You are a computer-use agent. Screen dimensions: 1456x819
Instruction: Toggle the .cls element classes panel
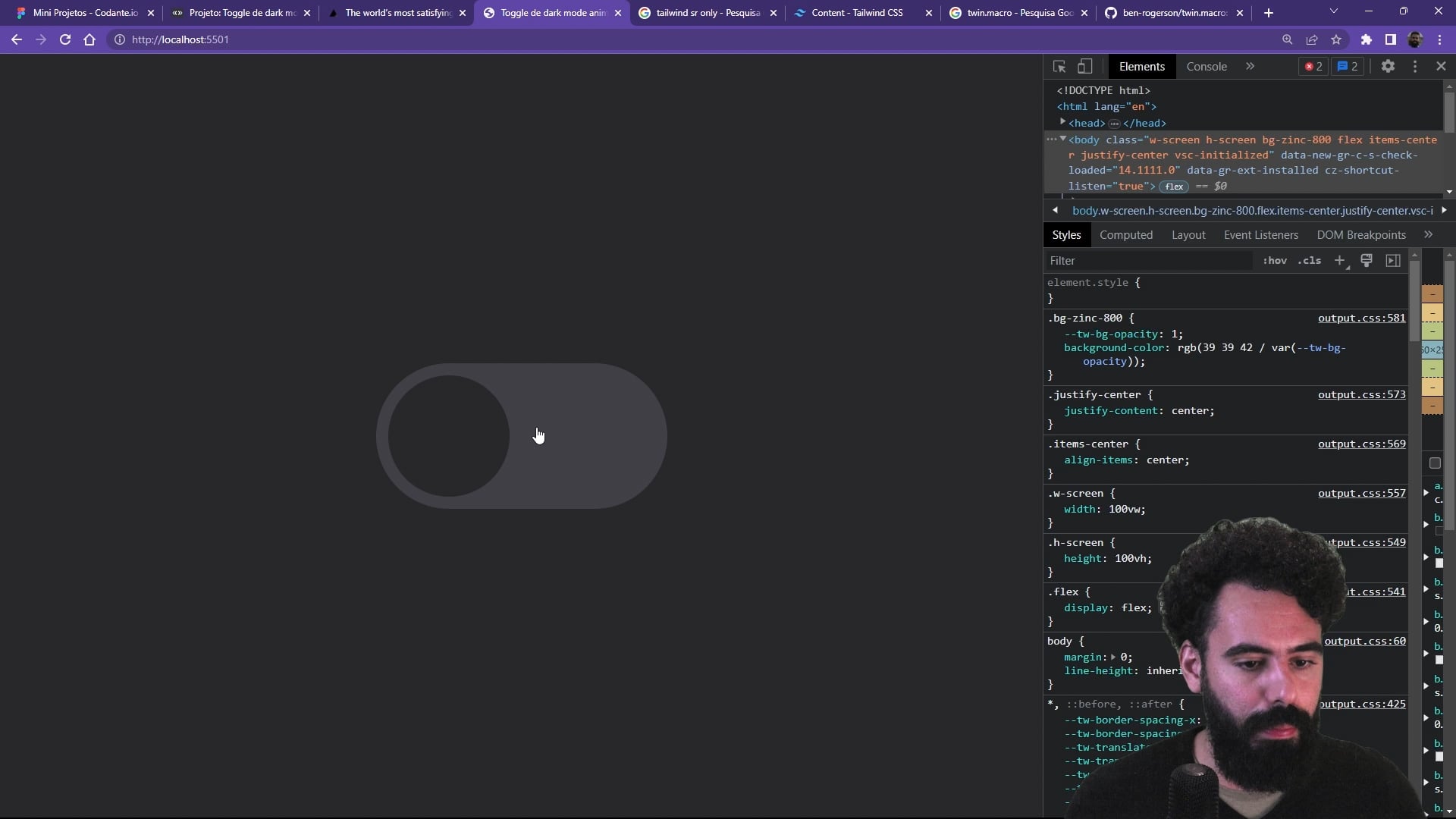pos(1309,261)
